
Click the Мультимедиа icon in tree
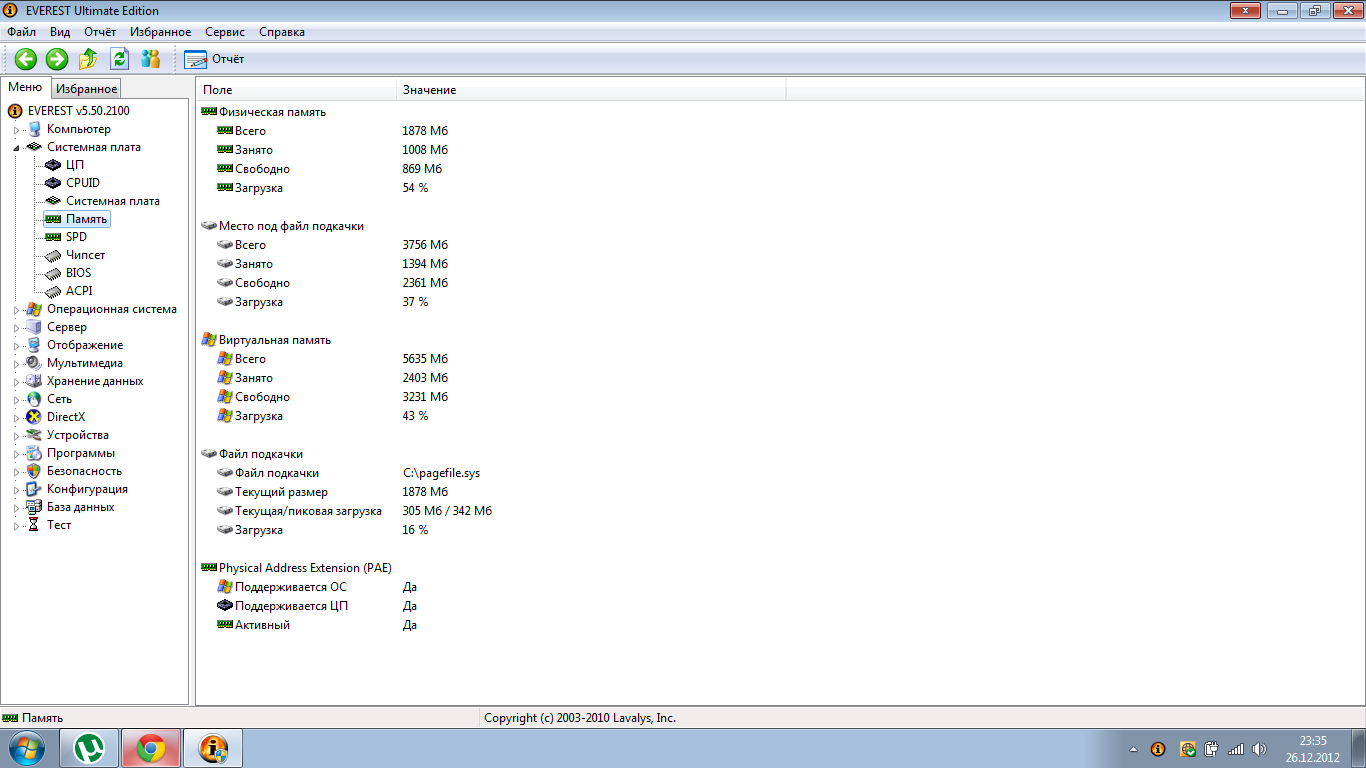34,363
